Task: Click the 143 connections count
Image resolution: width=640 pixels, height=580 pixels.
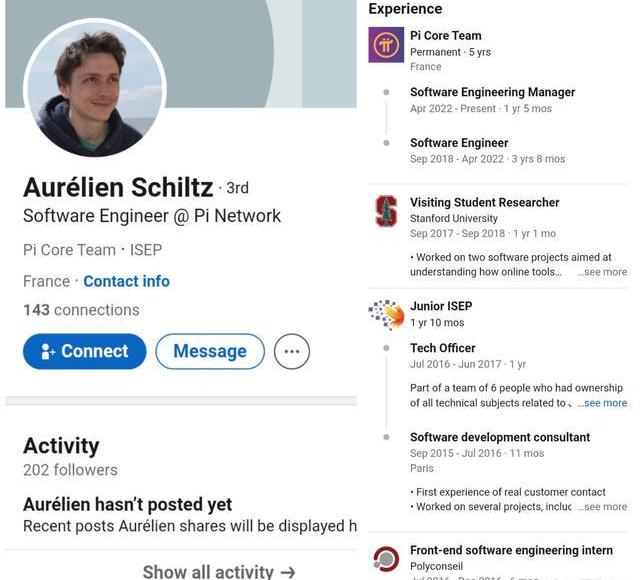Action: pos(81,310)
